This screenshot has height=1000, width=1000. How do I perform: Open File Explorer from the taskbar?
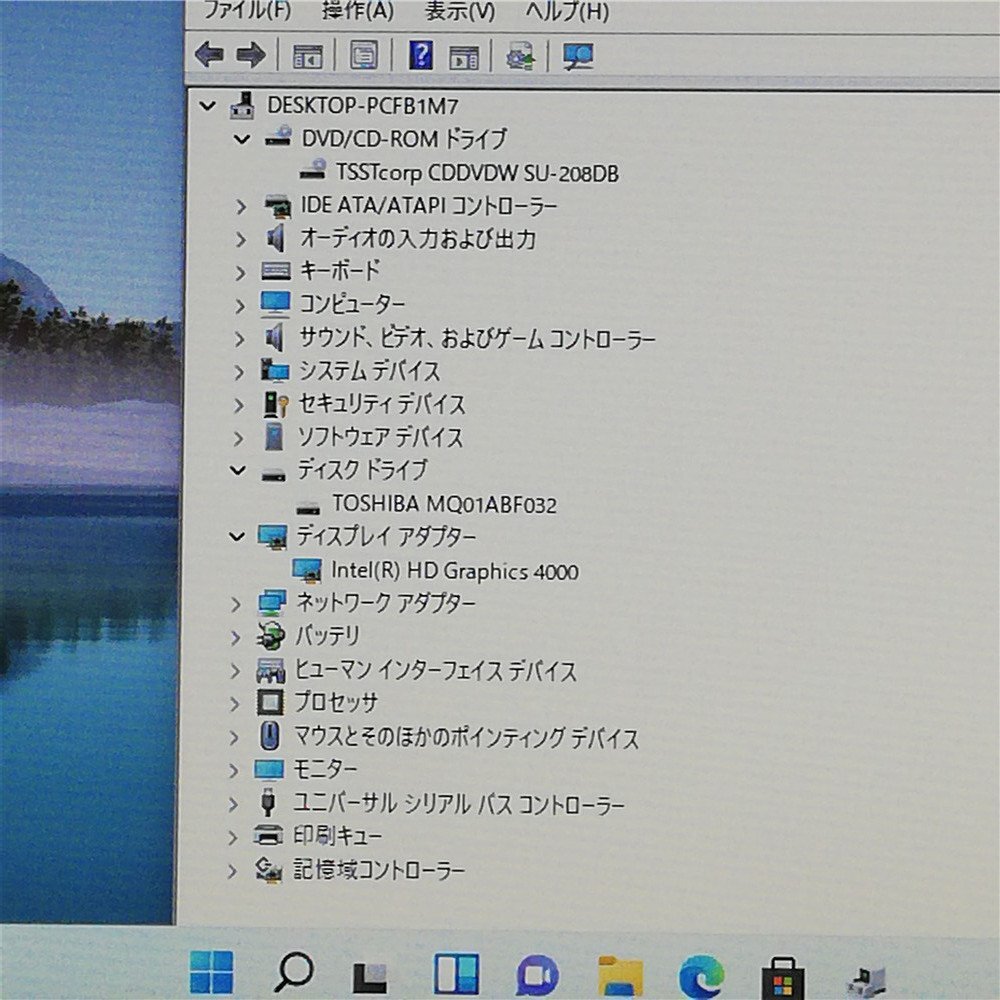point(620,976)
